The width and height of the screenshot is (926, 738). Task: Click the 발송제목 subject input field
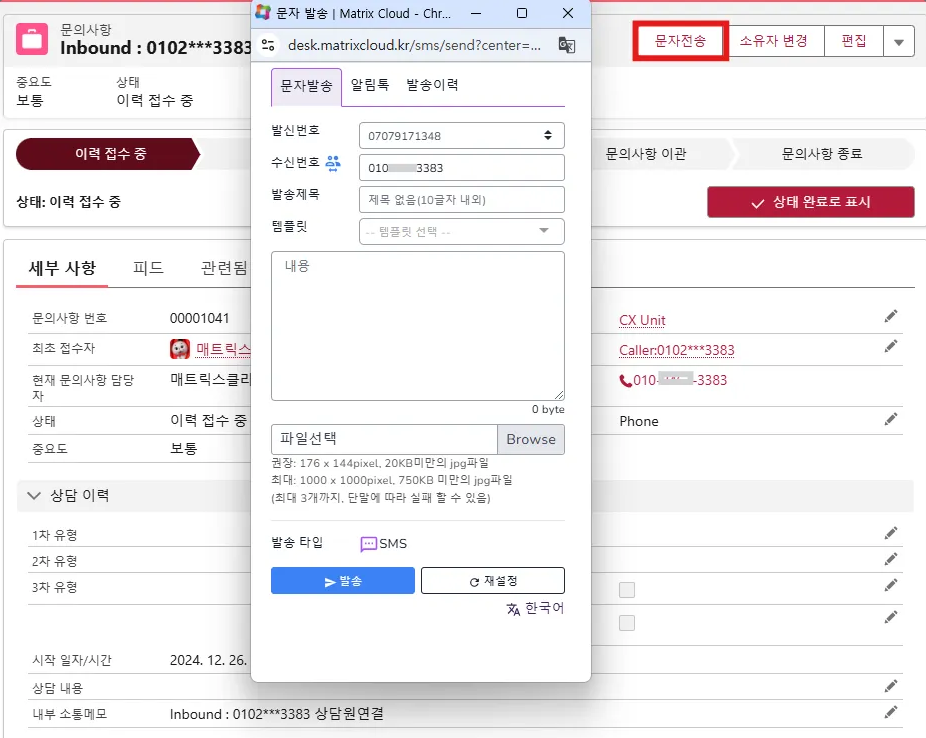tap(461, 200)
